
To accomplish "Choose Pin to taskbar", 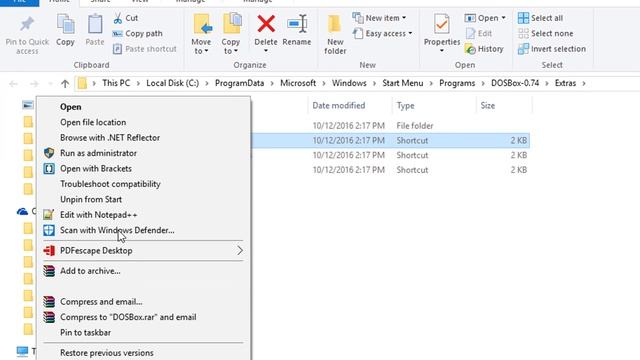I will [x=143, y=333].
